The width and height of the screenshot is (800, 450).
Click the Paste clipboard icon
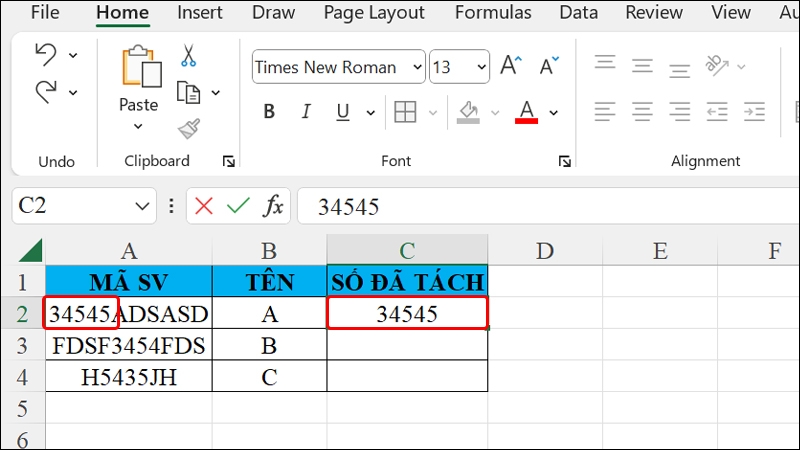tap(141, 66)
